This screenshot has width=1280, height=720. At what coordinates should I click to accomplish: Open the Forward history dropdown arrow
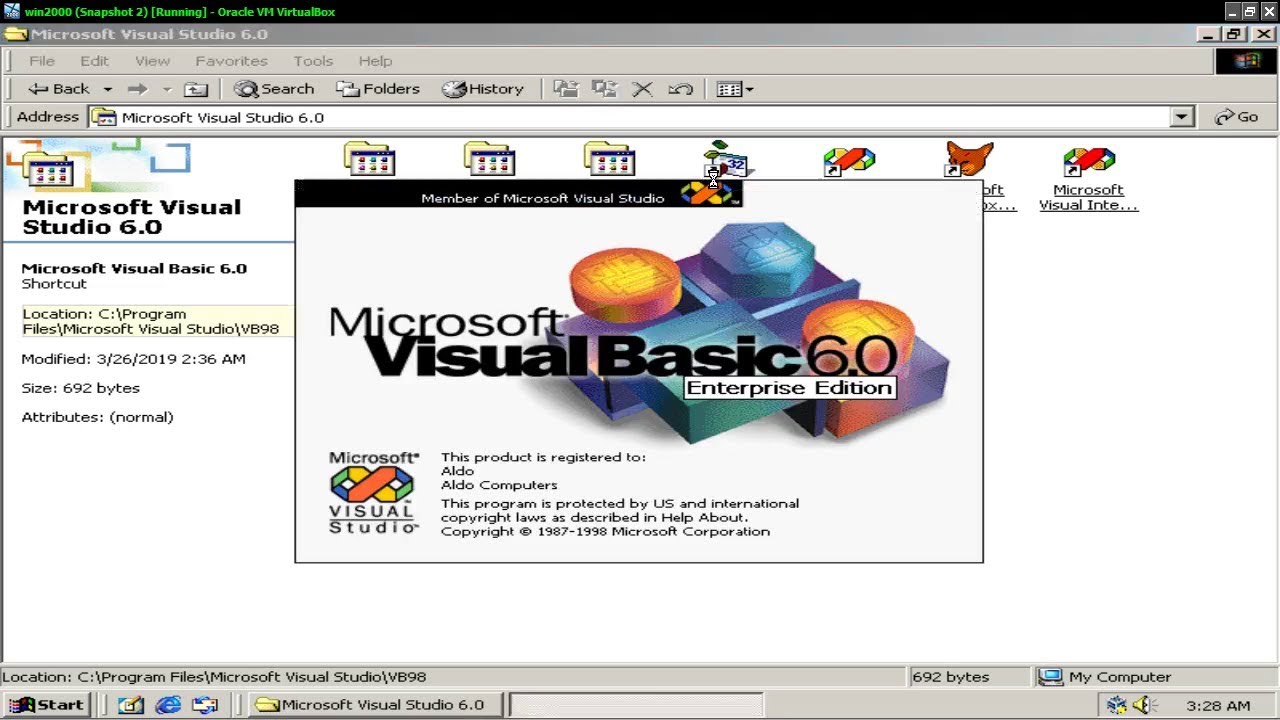tap(167, 89)
